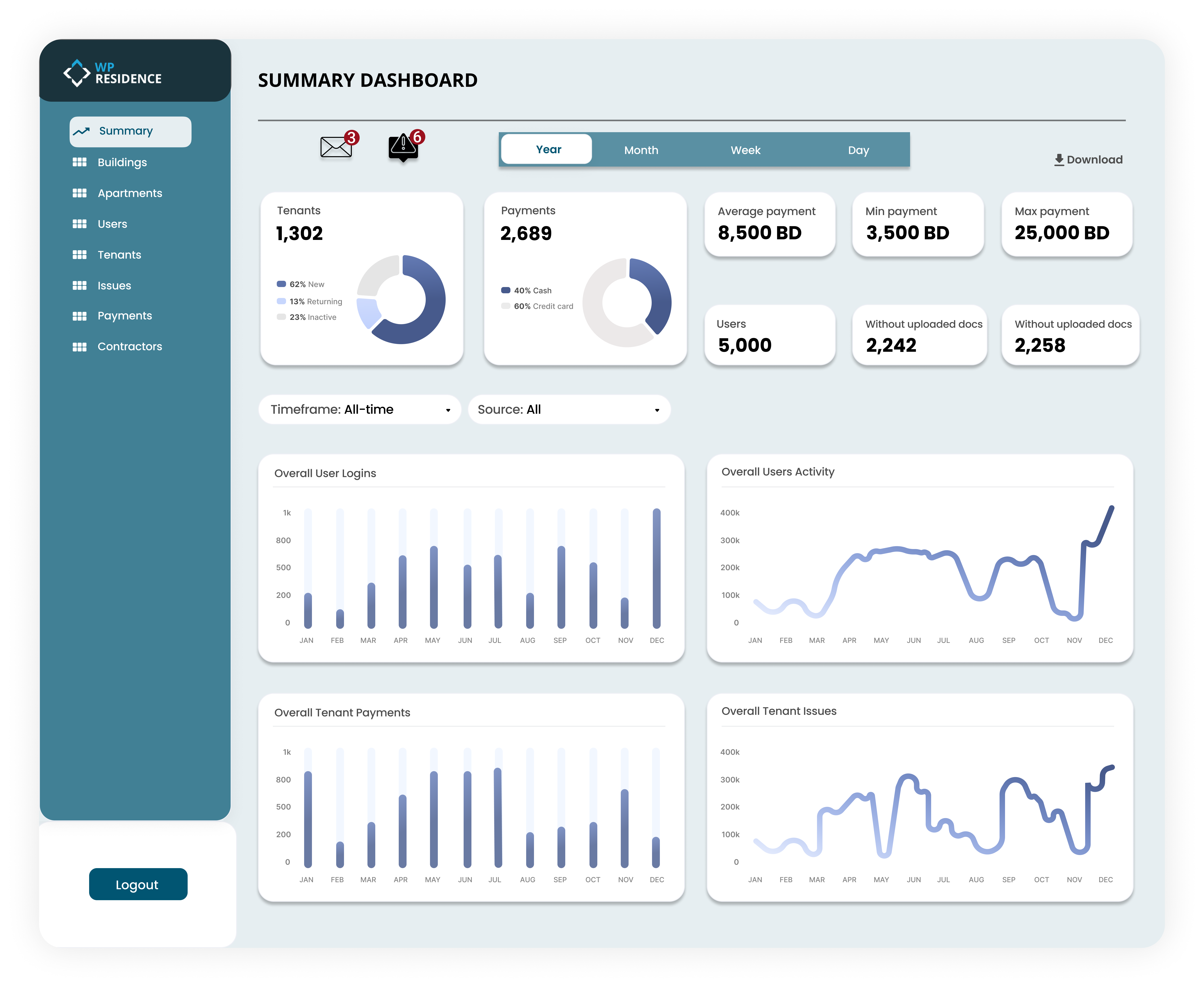The width and height of the screenshot is (1204, 987).
Task: View the Issues sidebar page
Action: (114, 285)
